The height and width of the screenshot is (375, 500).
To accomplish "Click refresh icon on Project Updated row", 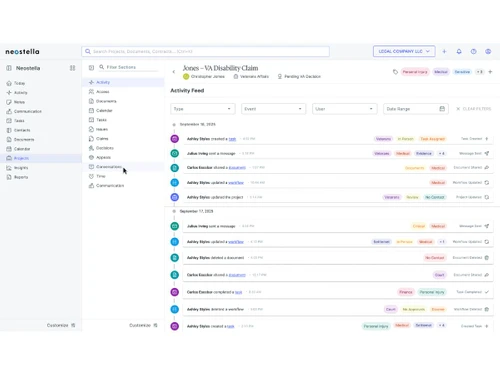I will pos(487,197).
